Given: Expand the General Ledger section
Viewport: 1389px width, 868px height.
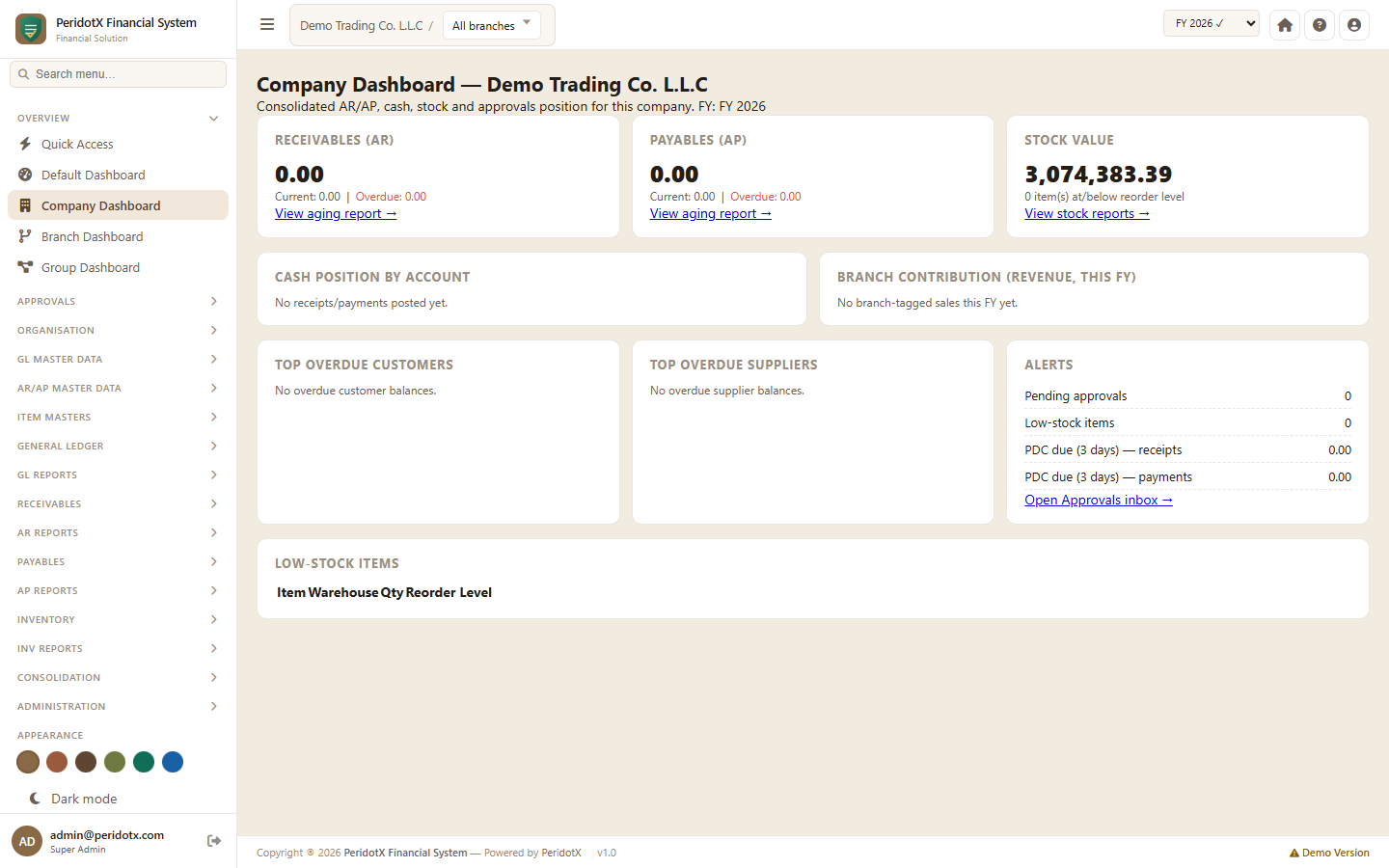Looking at the screenshot, I should [118, 446].
